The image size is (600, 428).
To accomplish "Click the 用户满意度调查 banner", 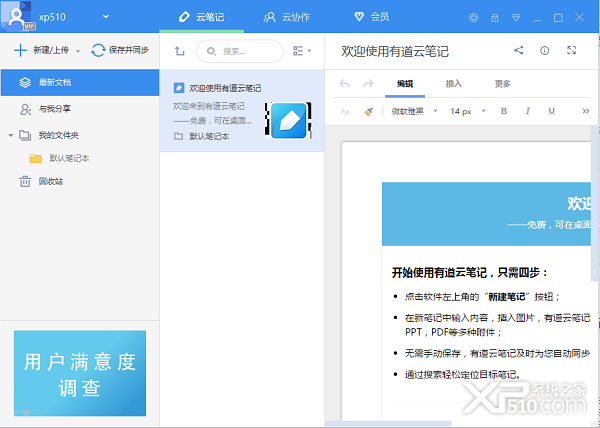I will pos(80,373).
